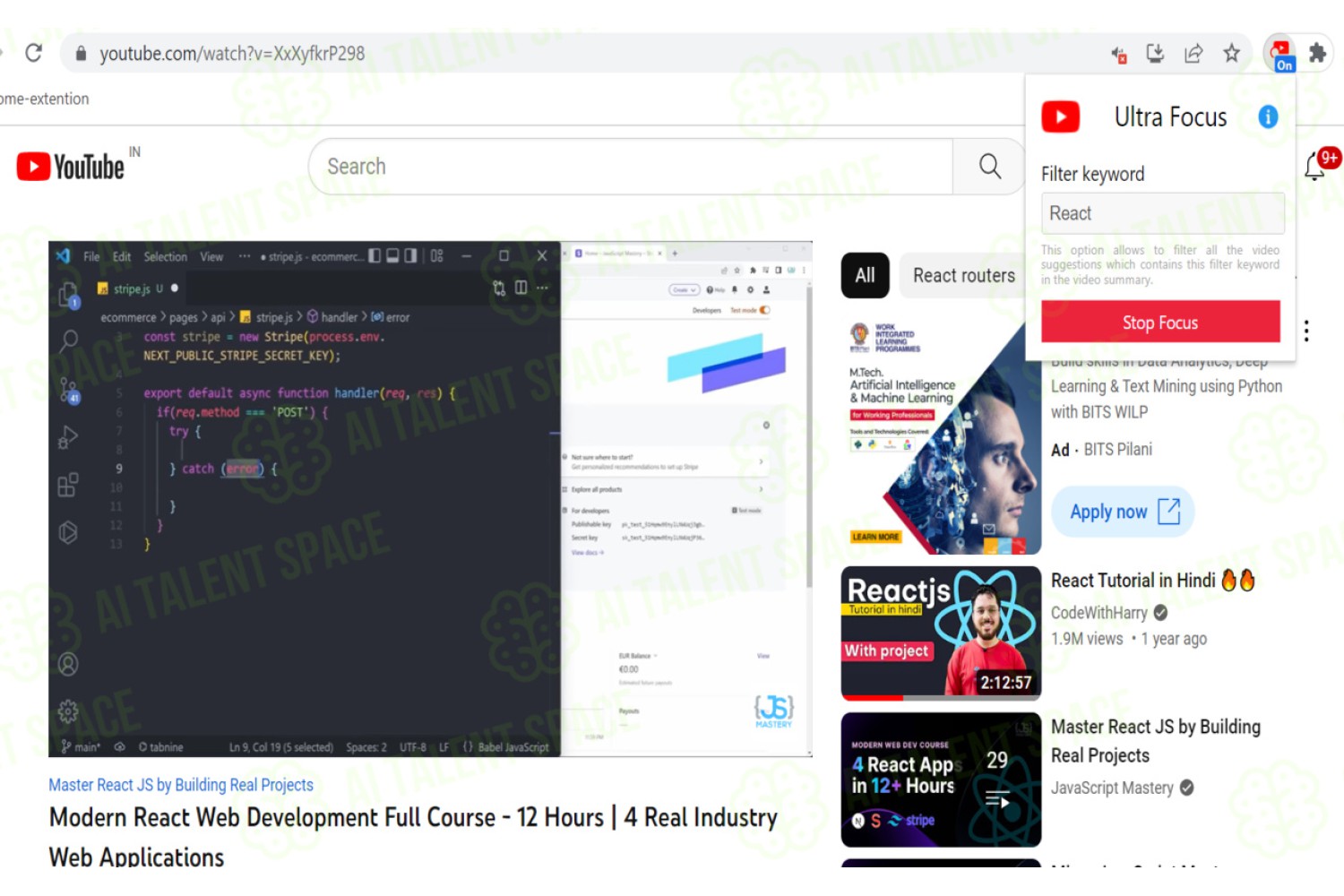Open Master React JS playlist title in sidebar

point(1156,741)
